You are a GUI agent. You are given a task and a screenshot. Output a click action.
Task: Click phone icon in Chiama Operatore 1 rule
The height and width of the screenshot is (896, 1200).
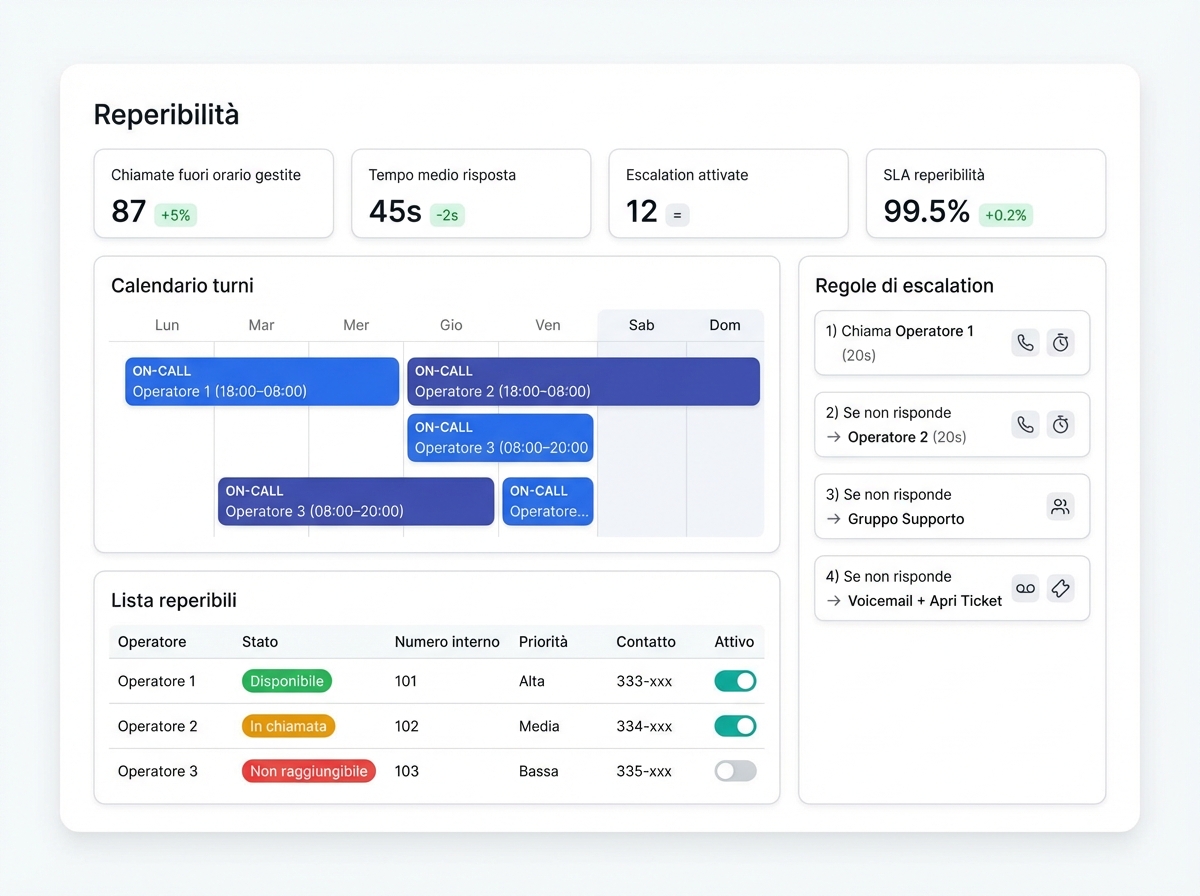pyautogui.click(x=1025, y=343)
